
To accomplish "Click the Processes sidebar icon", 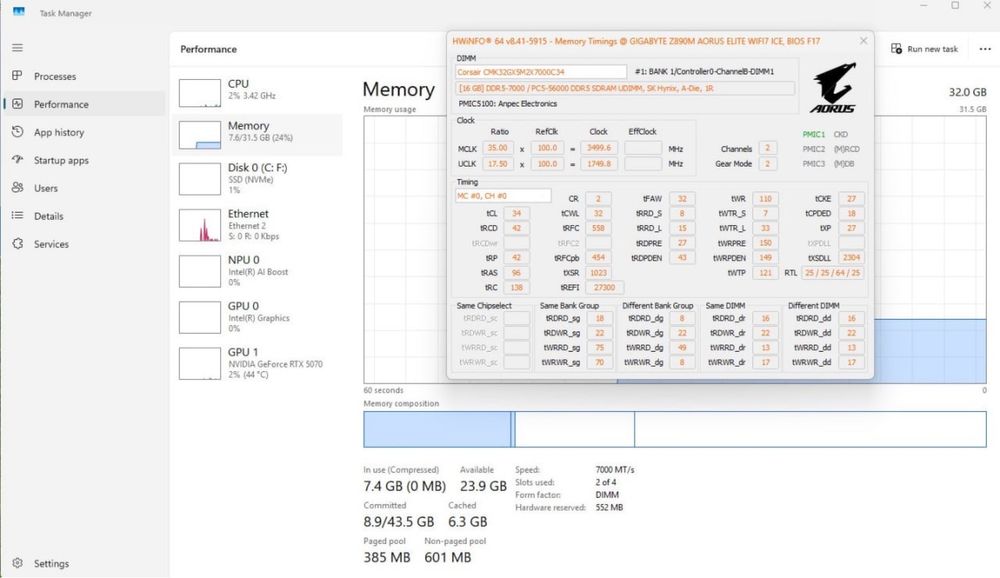I will coord(18,75).
